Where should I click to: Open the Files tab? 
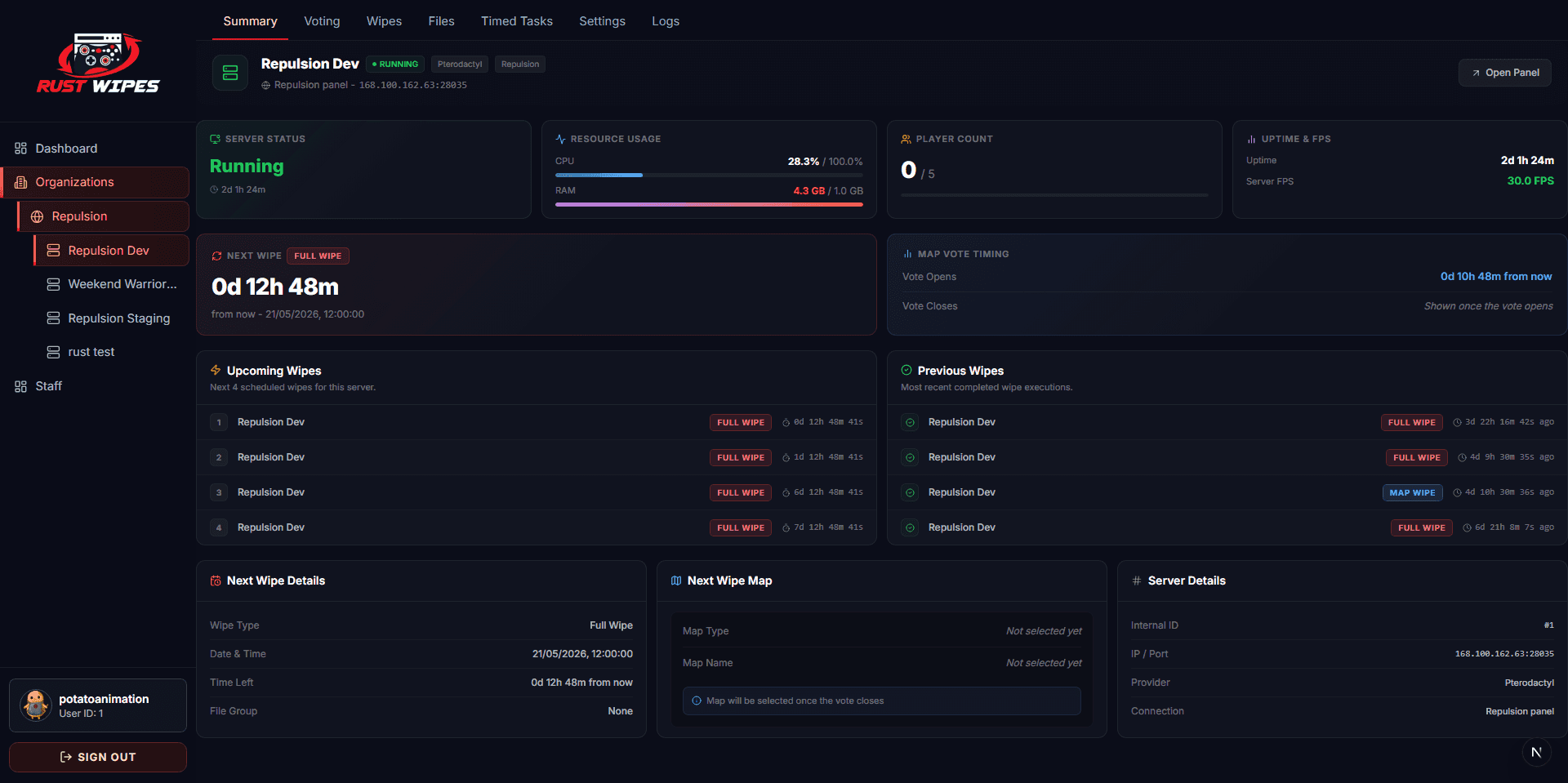[x=441, y=21]
